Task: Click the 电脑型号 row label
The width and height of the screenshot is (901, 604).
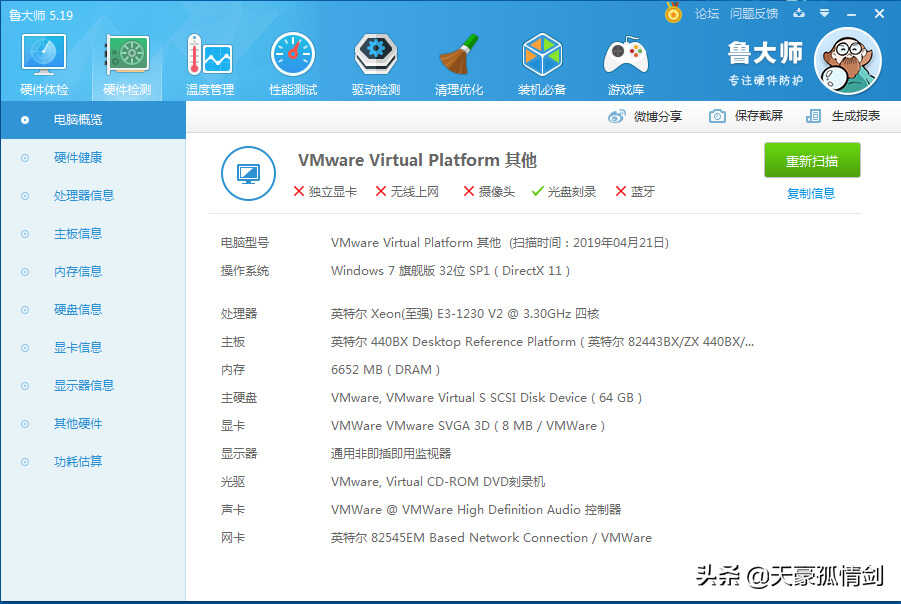Action: (x=245, y=243)
